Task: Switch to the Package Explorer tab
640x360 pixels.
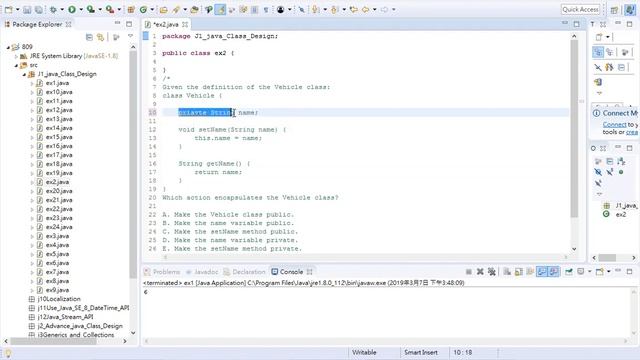Action: (37, 24)
